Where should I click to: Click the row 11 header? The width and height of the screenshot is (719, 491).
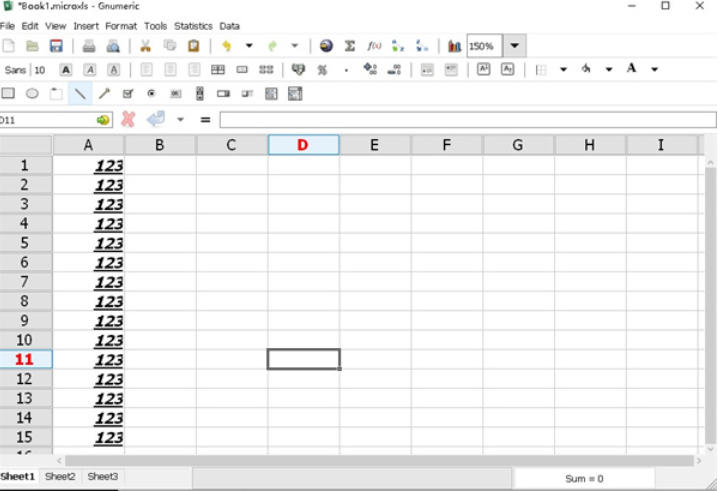click(x=25, y=360)
